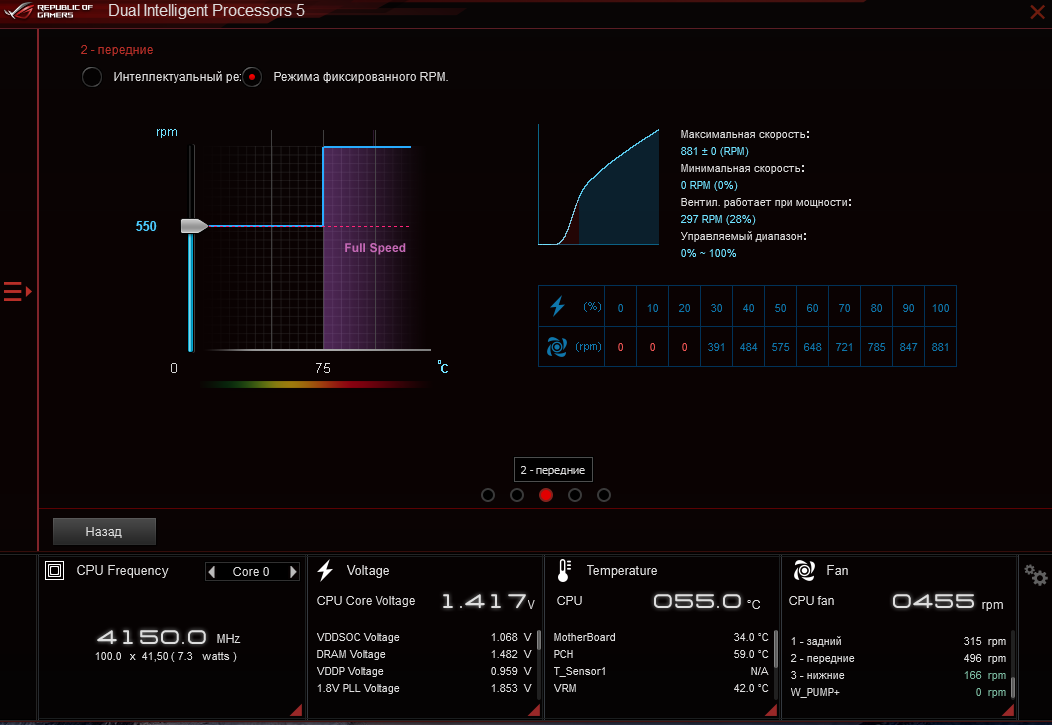Viewport: 1052px width, 725px height.
Task: Click the PCH temperature row
Action: point(661,654)
